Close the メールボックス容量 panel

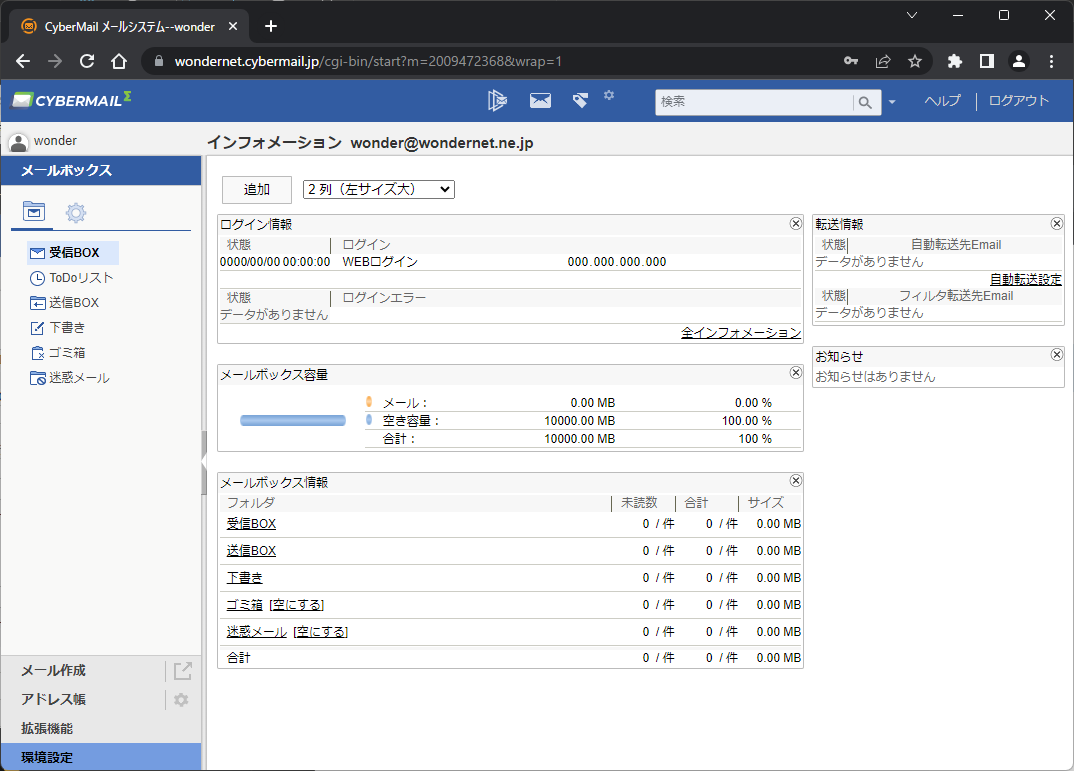[x=795, y=372]
